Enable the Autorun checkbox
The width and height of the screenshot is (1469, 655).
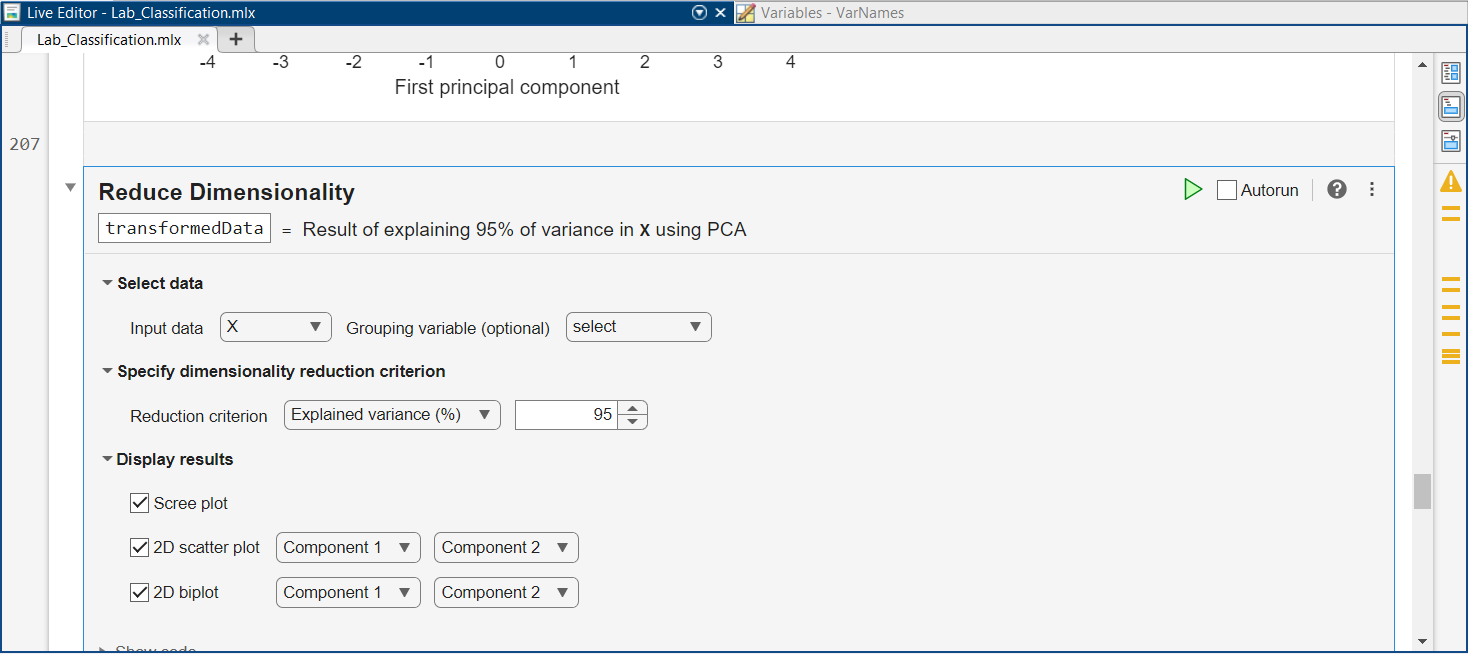[x=1227, y=190]
